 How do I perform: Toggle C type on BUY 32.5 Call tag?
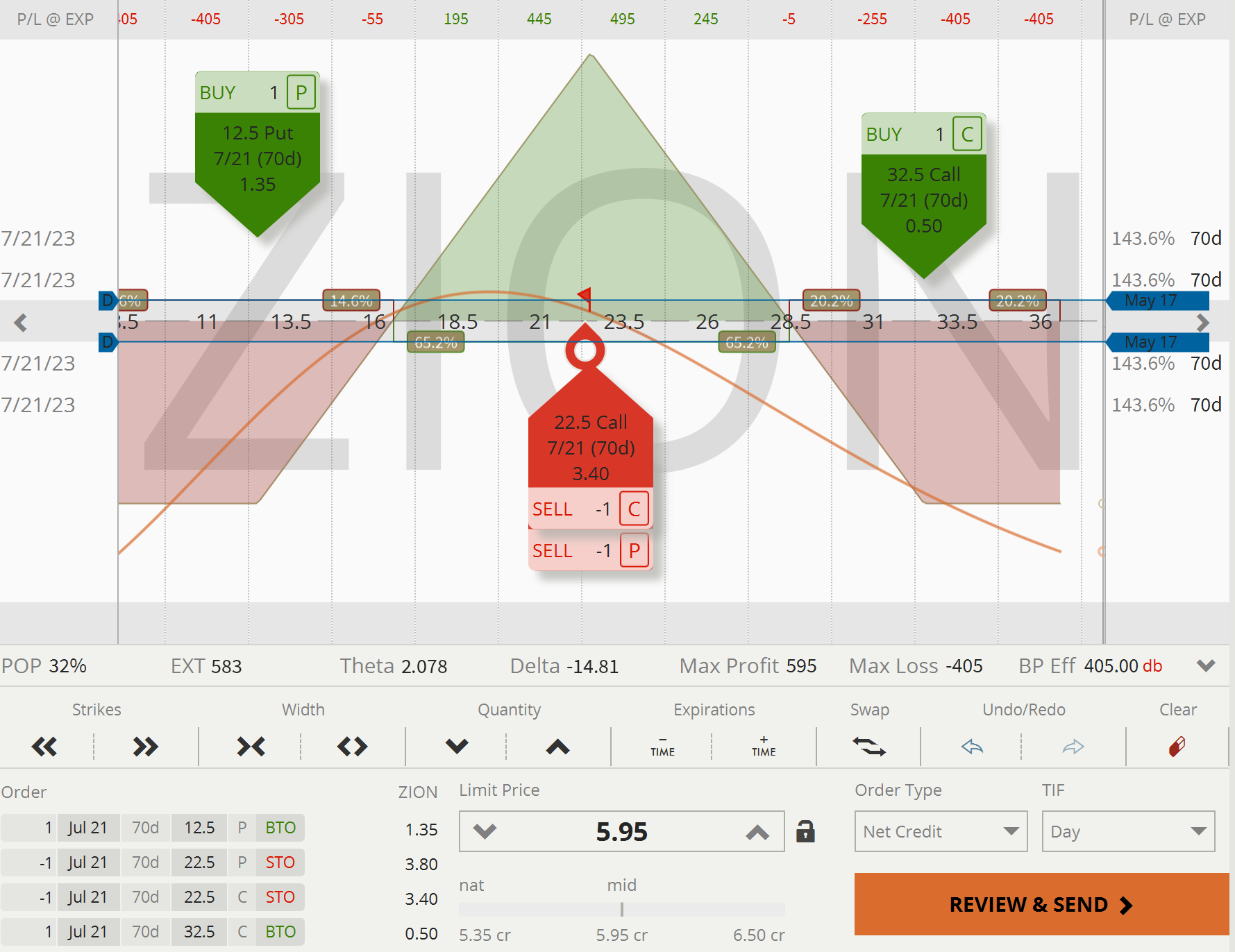[x=967, y=135]
